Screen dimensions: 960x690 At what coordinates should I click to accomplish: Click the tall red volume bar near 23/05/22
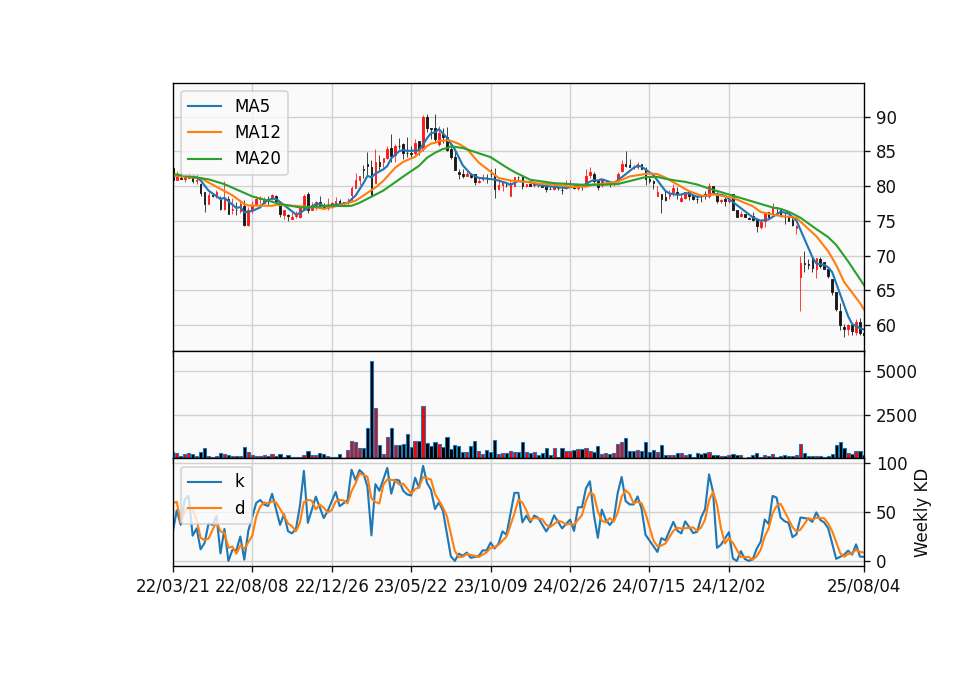click(423, 432)
